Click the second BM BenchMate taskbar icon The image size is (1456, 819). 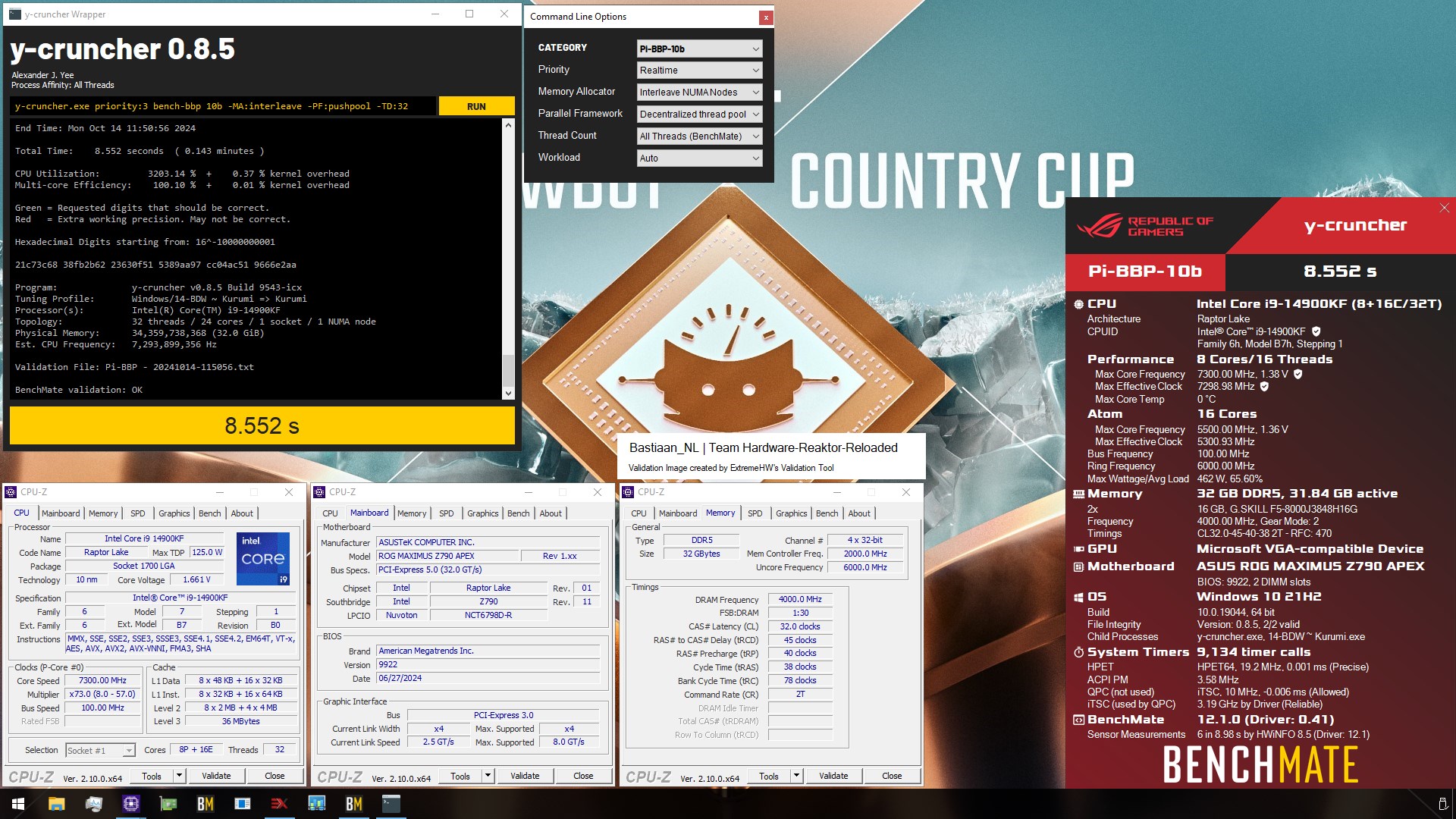point(353,804)
